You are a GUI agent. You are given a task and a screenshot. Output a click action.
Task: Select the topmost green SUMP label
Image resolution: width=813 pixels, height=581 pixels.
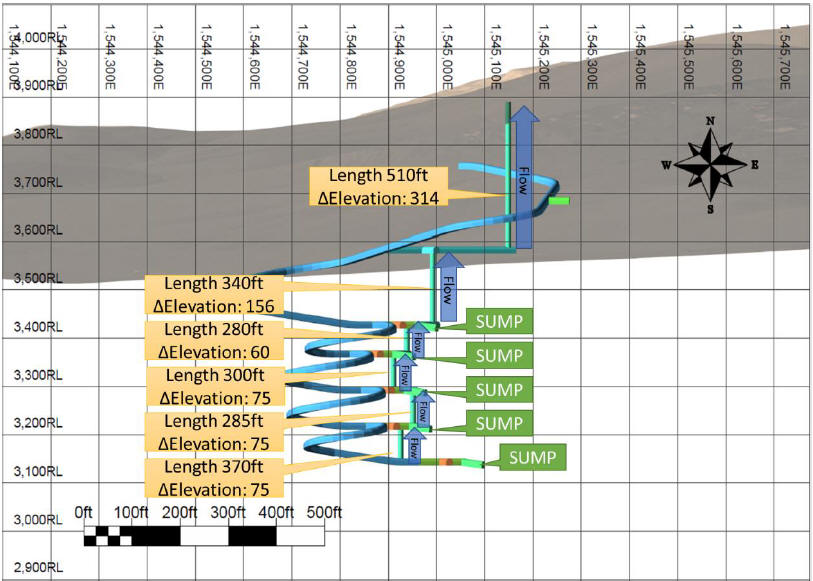click(x=499, y=321)
